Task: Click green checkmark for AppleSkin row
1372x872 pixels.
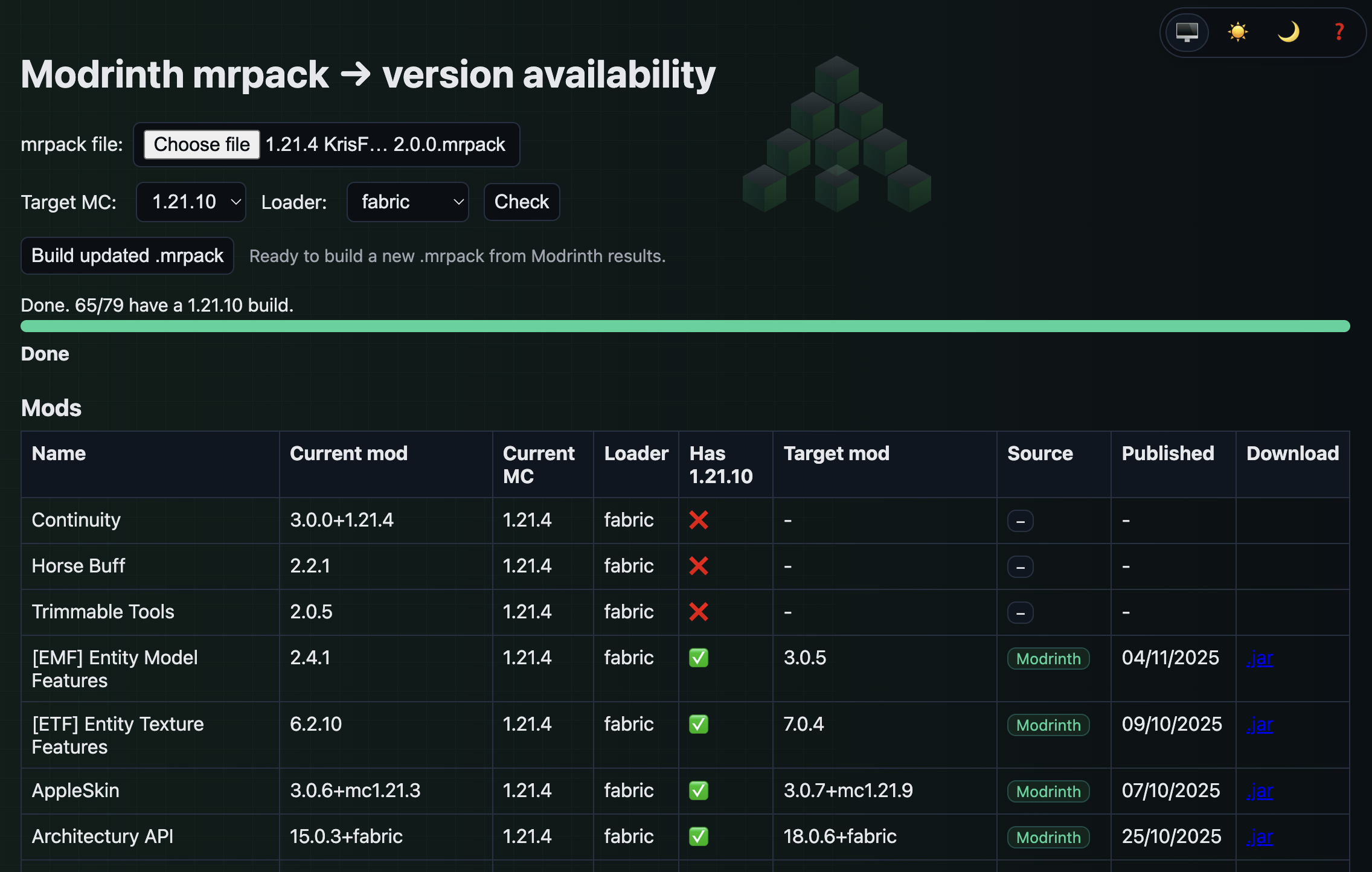Action: click(x=699, y=790)
